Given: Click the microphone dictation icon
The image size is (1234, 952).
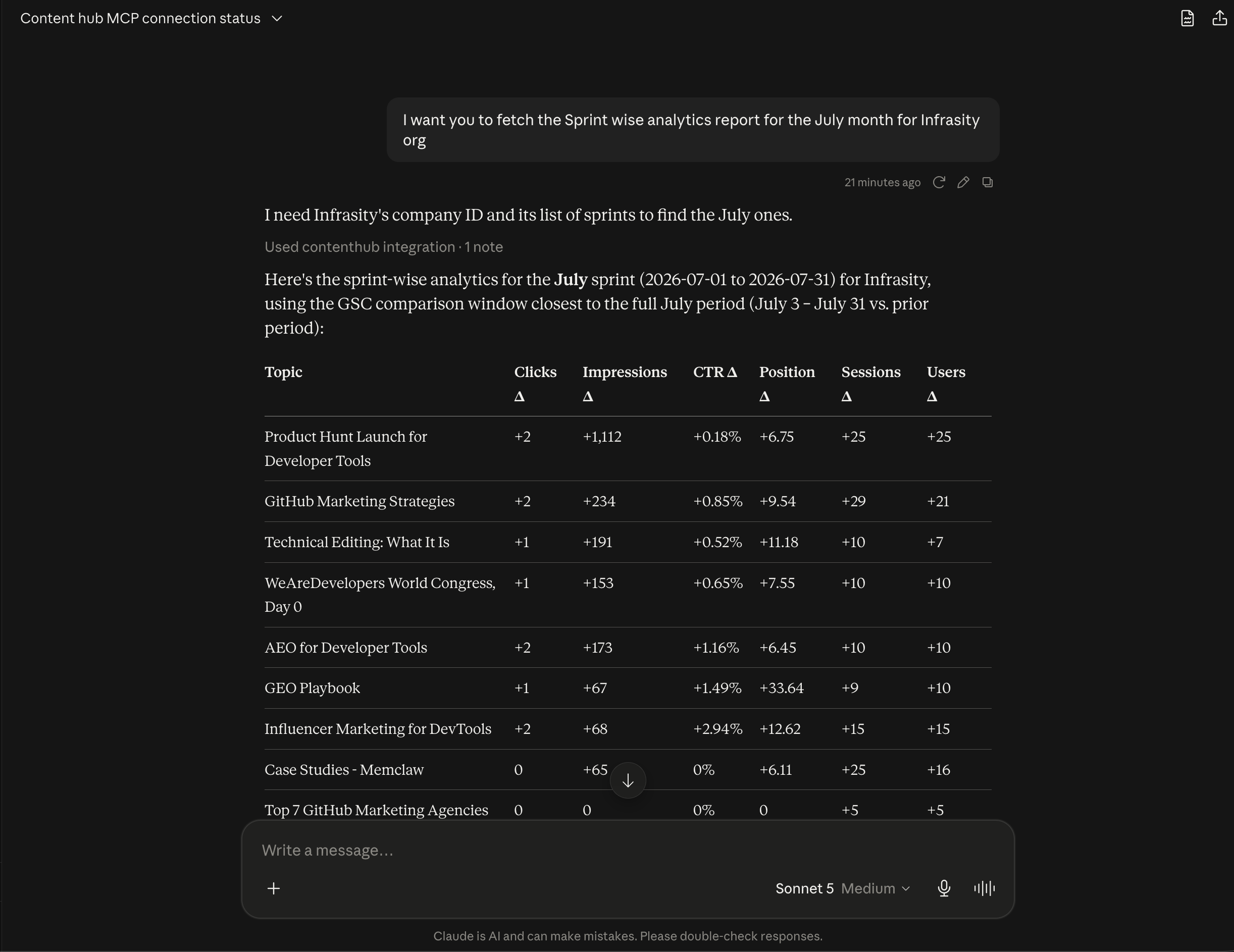Looking at the screenshot, I should pyautogui.click(x=944, y=888).
